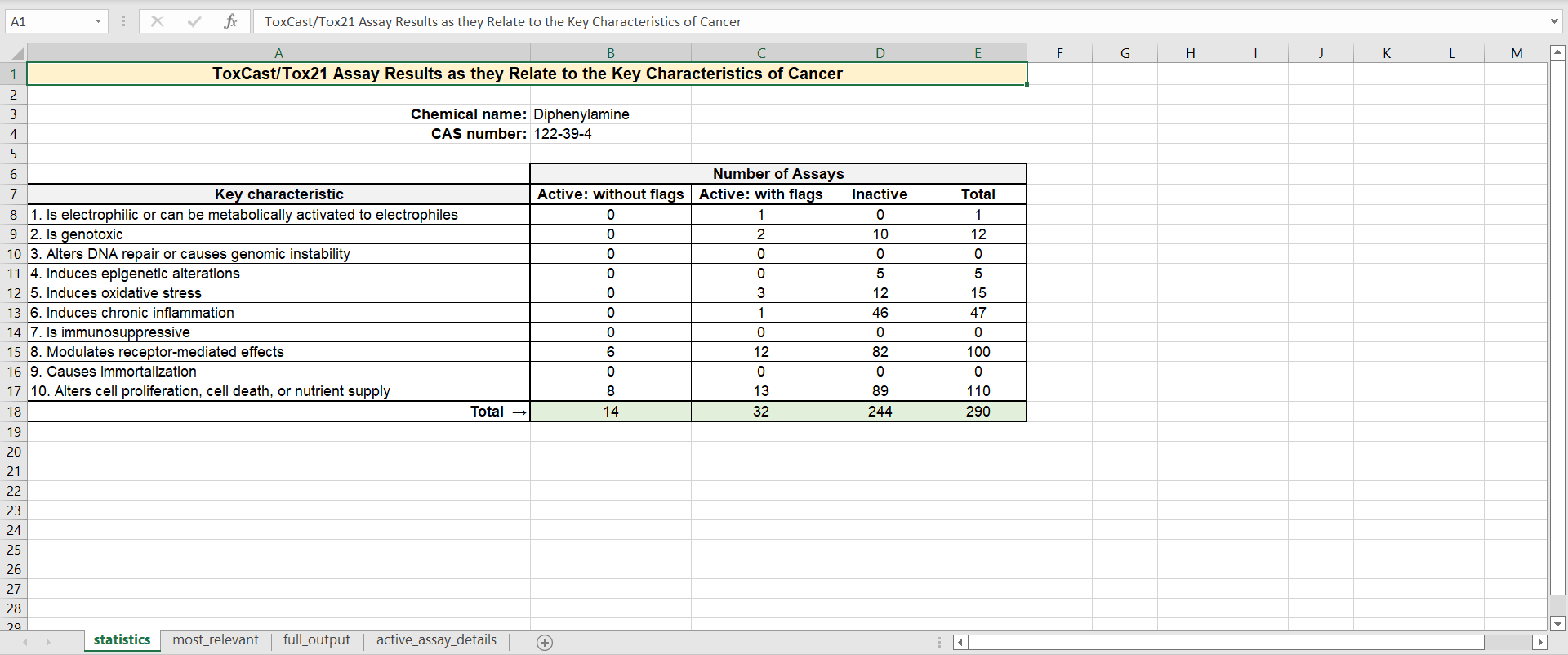This screenshot has width=1568, height=655.
Task: Select column B header
Action: [x=611, y=53]
